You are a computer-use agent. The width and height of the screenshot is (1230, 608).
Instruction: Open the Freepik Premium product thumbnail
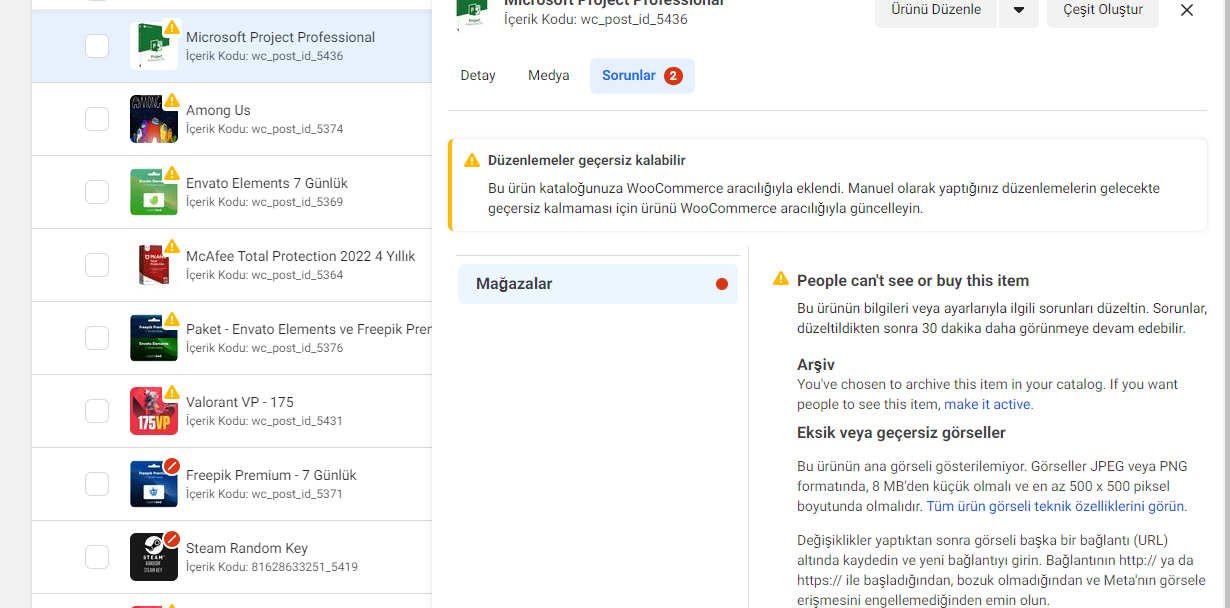click(154, 484)
